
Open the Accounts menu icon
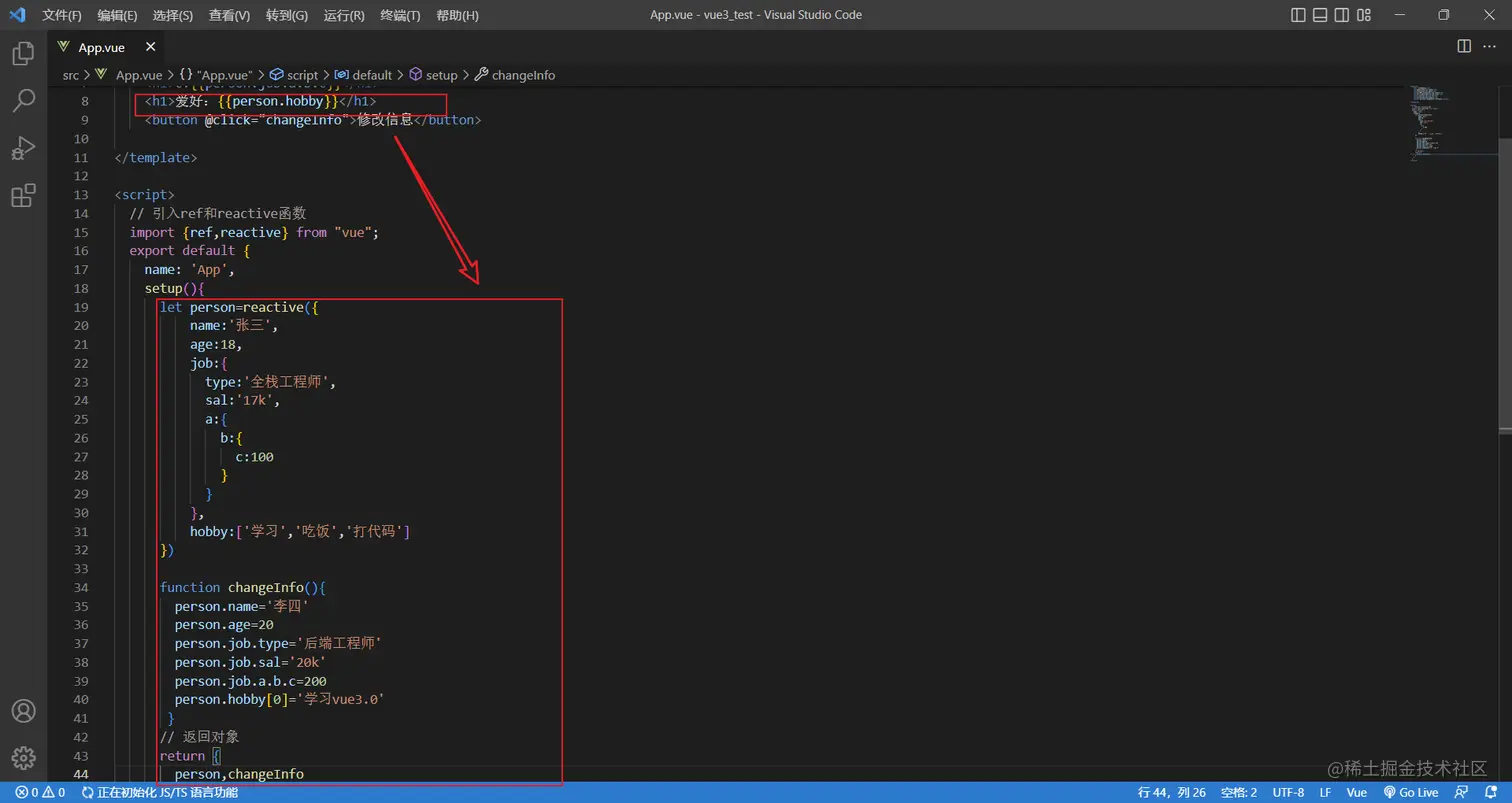(x=23, y=711)
